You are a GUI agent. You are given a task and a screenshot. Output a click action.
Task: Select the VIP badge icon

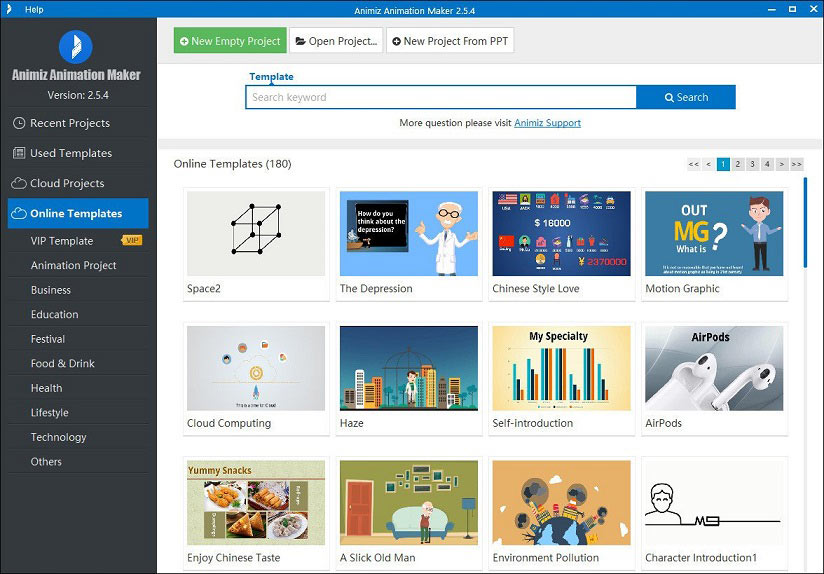(x=131, y=241)
